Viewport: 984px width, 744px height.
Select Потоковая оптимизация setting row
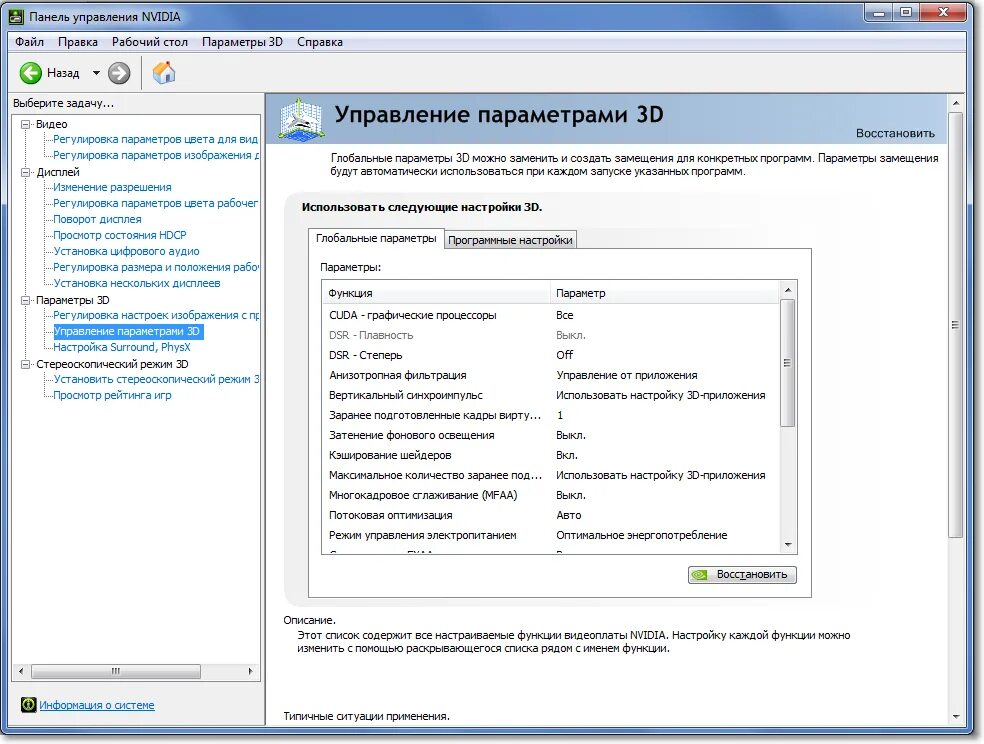coord(550,515)
